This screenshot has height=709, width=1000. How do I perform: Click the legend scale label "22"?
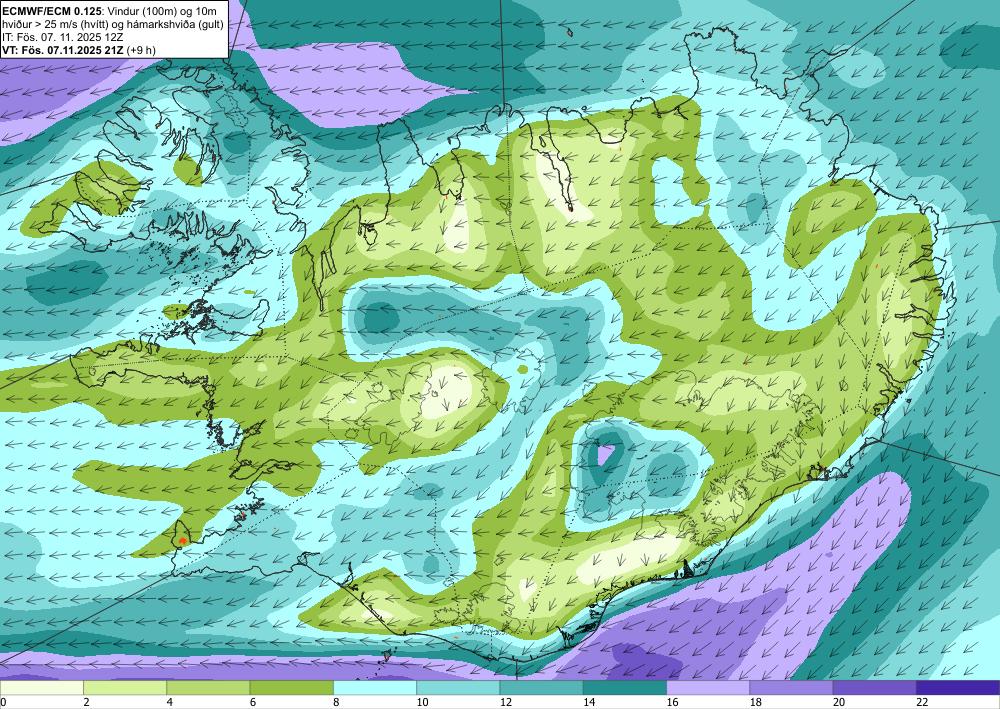pos(923,702)
